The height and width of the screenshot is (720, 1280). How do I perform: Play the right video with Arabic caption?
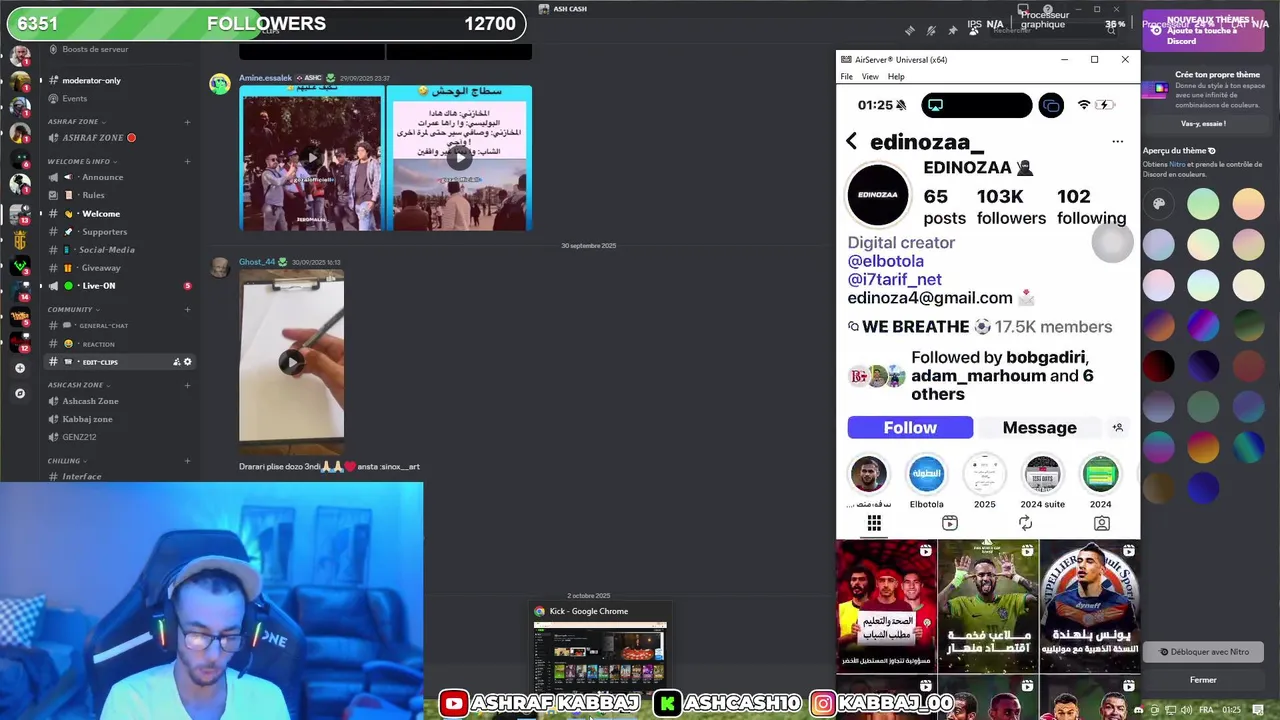459,158
